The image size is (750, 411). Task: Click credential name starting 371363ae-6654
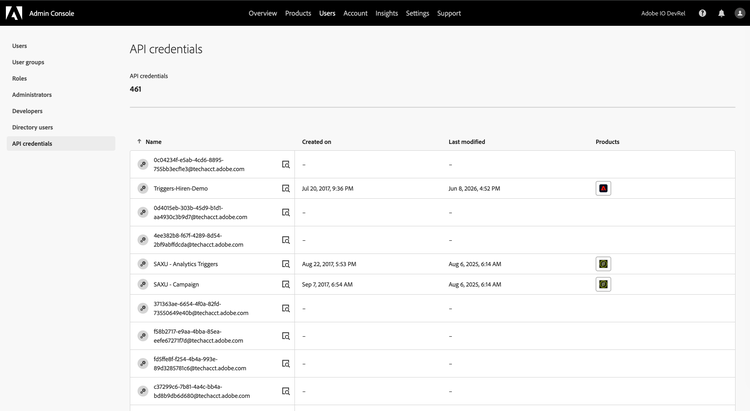(x=201, y=308)
